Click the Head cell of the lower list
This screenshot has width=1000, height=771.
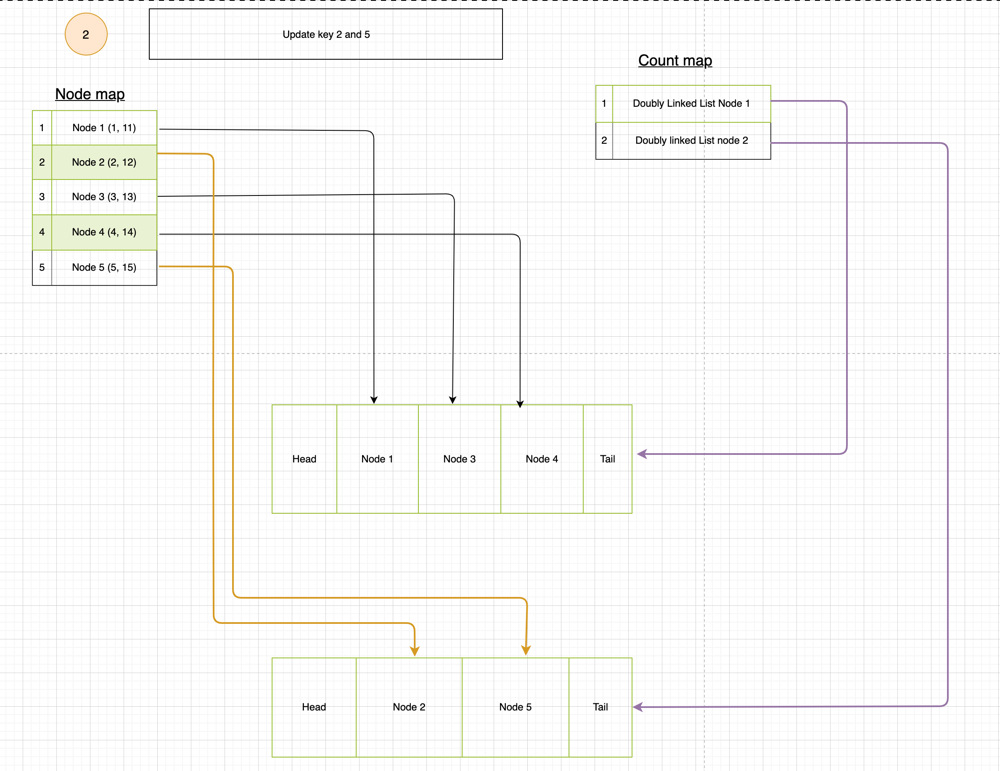coord(314,707)
